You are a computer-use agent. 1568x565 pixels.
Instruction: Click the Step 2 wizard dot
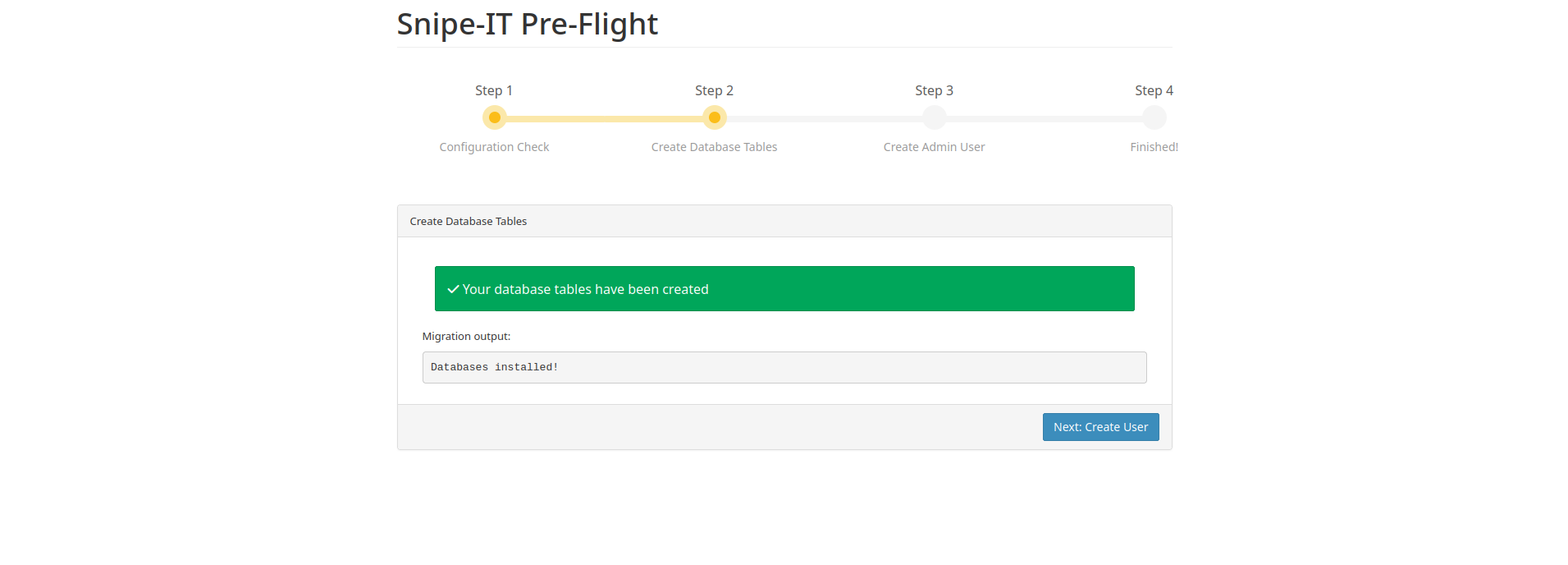click(714, 117)
